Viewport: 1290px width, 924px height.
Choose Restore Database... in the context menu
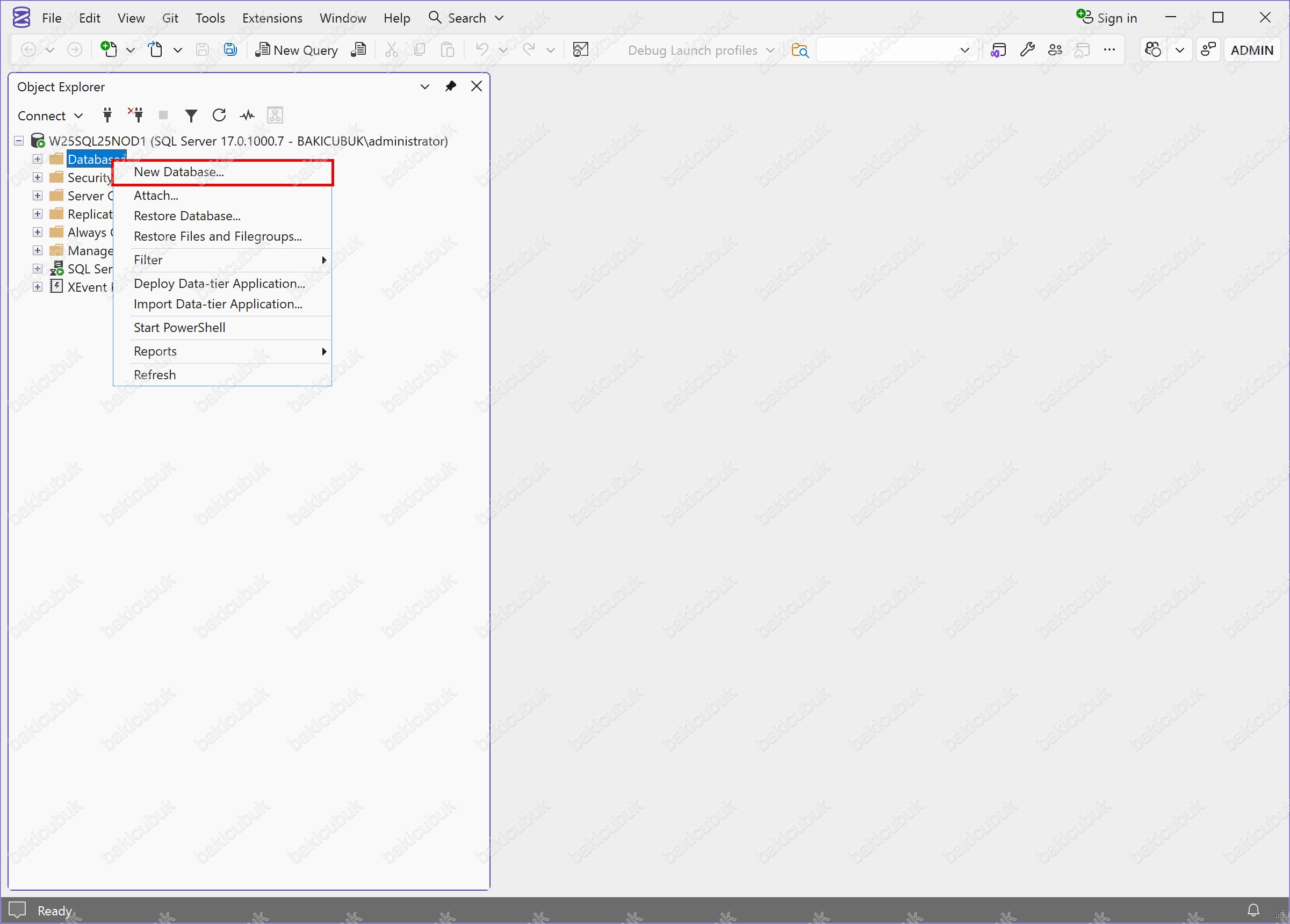(x=186, y=216)
